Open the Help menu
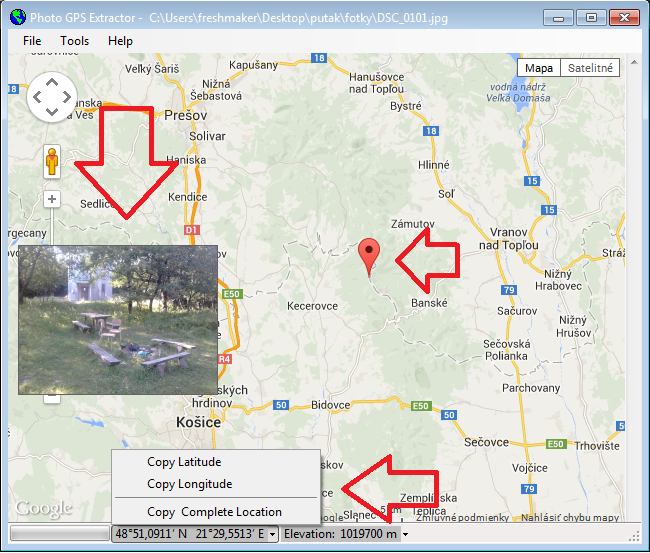650x553 pixels. click(x=120, y=41)
